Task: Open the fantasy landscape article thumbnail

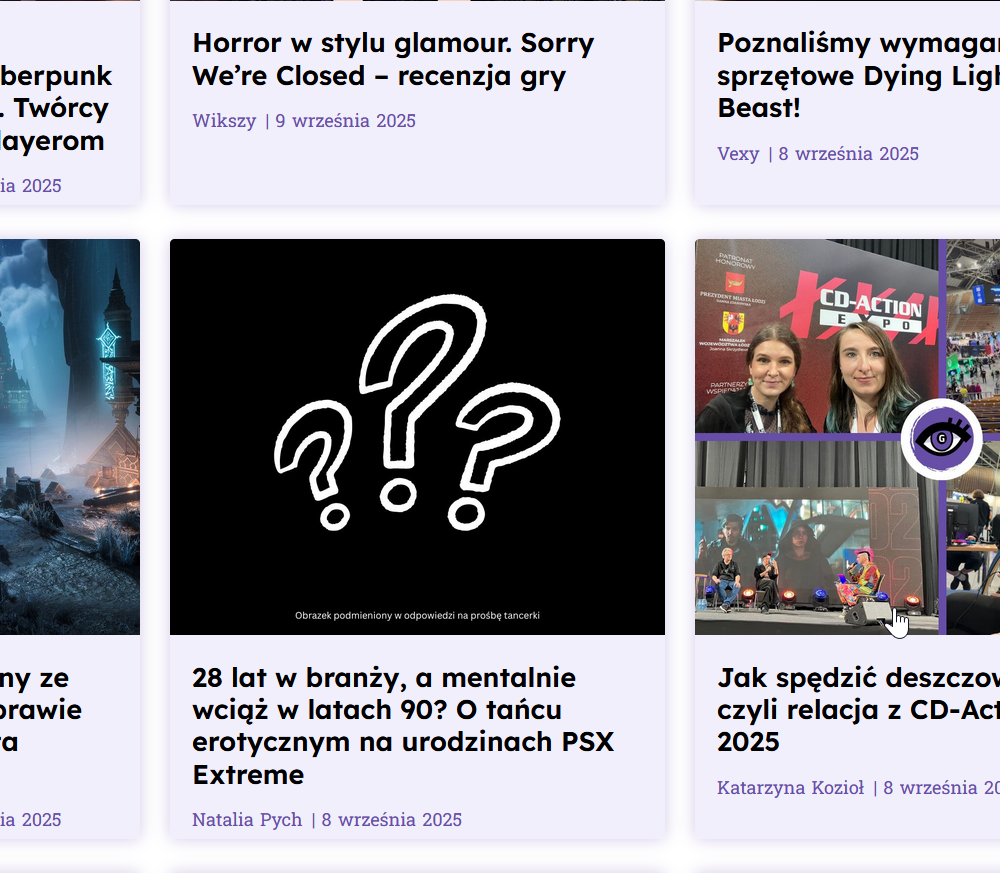Action: coord(70,437)
